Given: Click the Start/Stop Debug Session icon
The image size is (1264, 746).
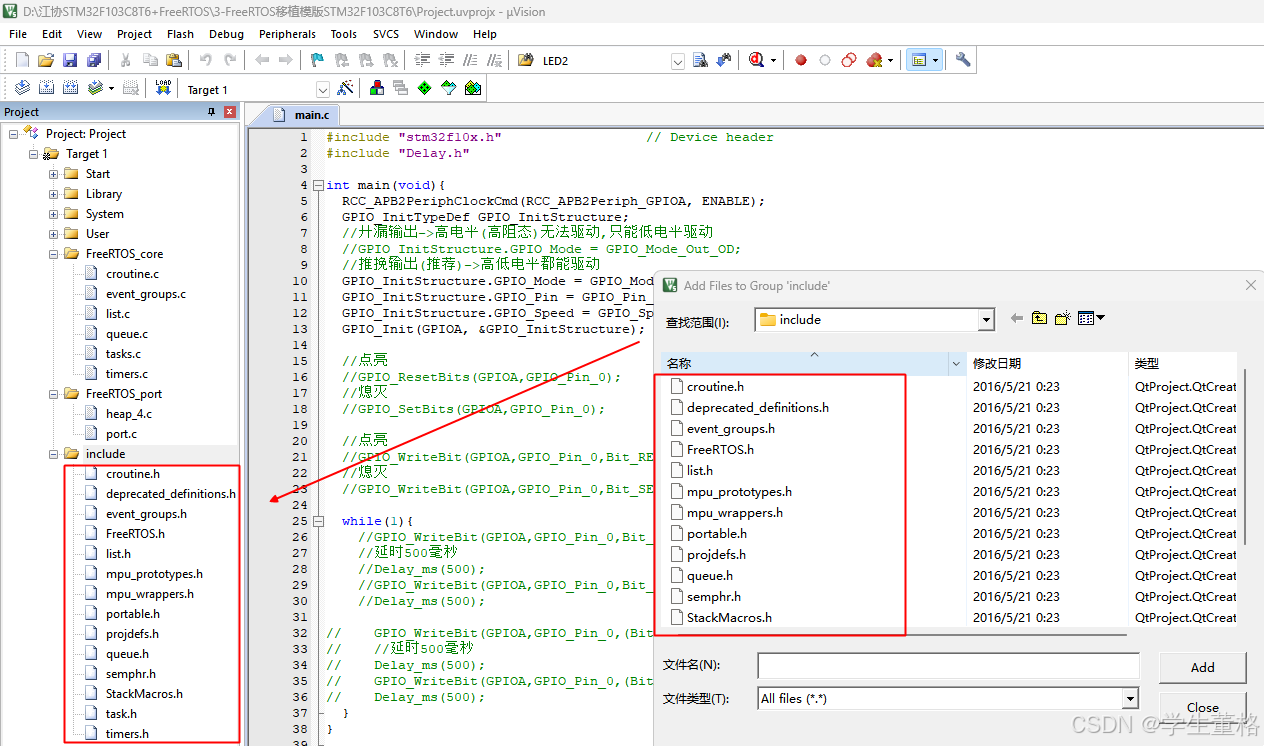Looking at the screenshot, I should (x=758, y=60).
